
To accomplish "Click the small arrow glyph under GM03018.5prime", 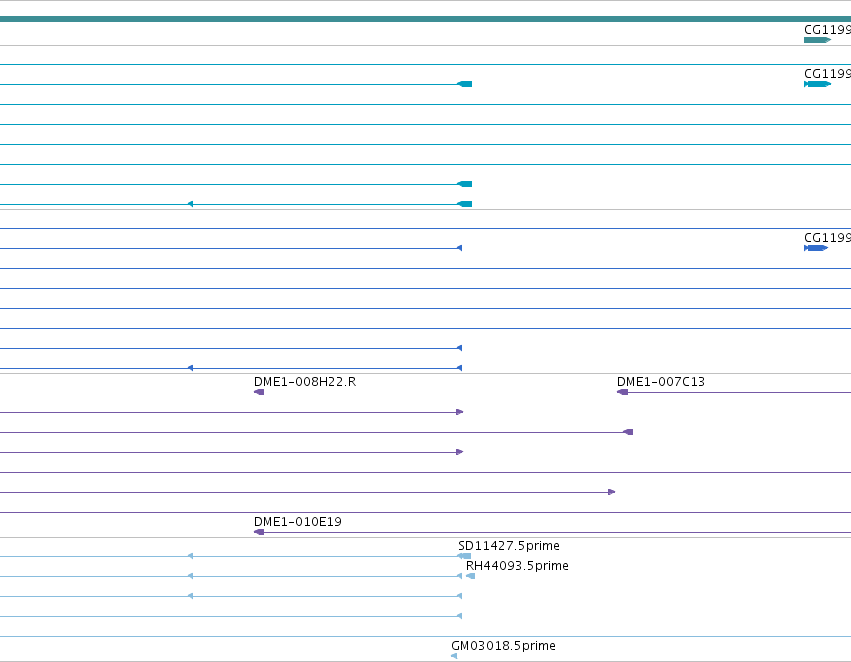I will click(454, 656).
